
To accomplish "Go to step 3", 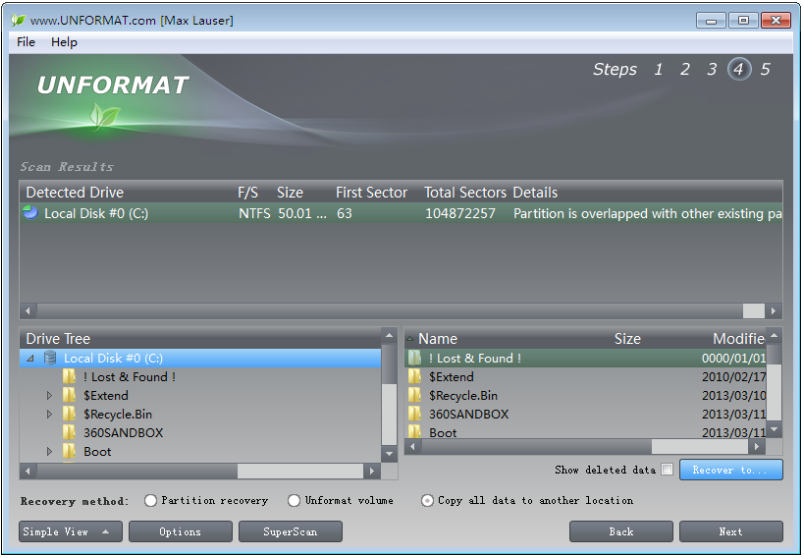I will 712,69.
